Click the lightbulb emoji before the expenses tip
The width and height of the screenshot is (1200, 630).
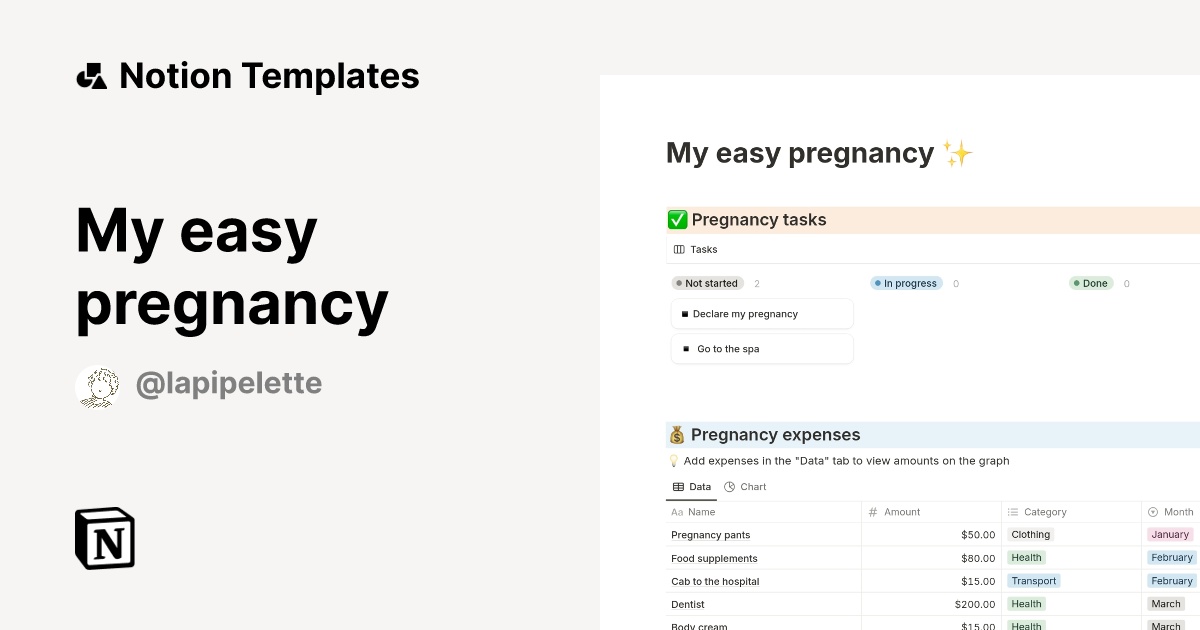673,460
